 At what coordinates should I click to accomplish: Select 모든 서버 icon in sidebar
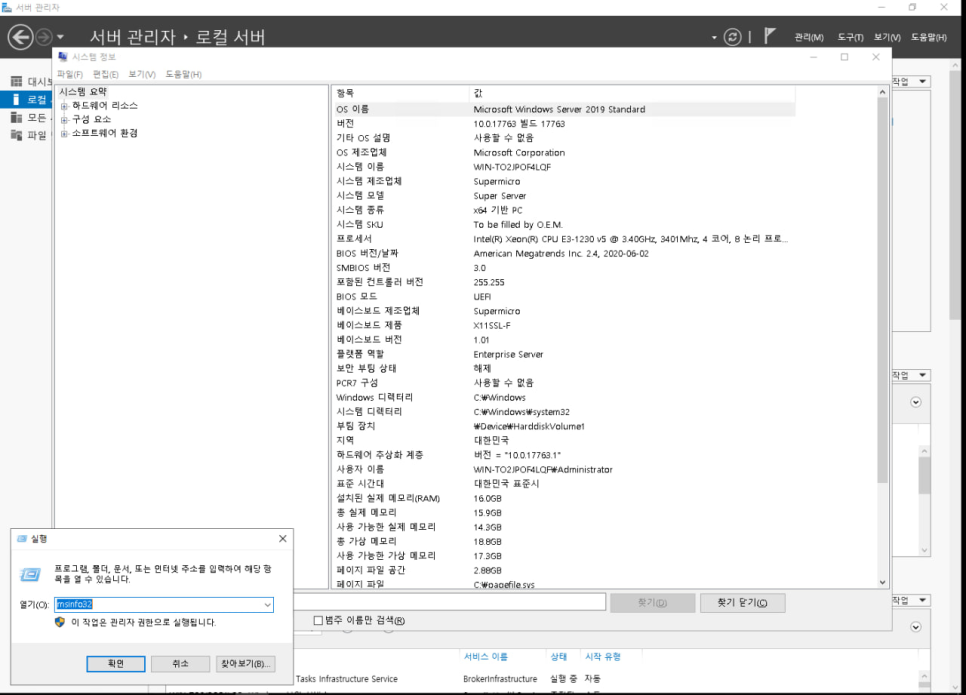[x=17, y=117]
